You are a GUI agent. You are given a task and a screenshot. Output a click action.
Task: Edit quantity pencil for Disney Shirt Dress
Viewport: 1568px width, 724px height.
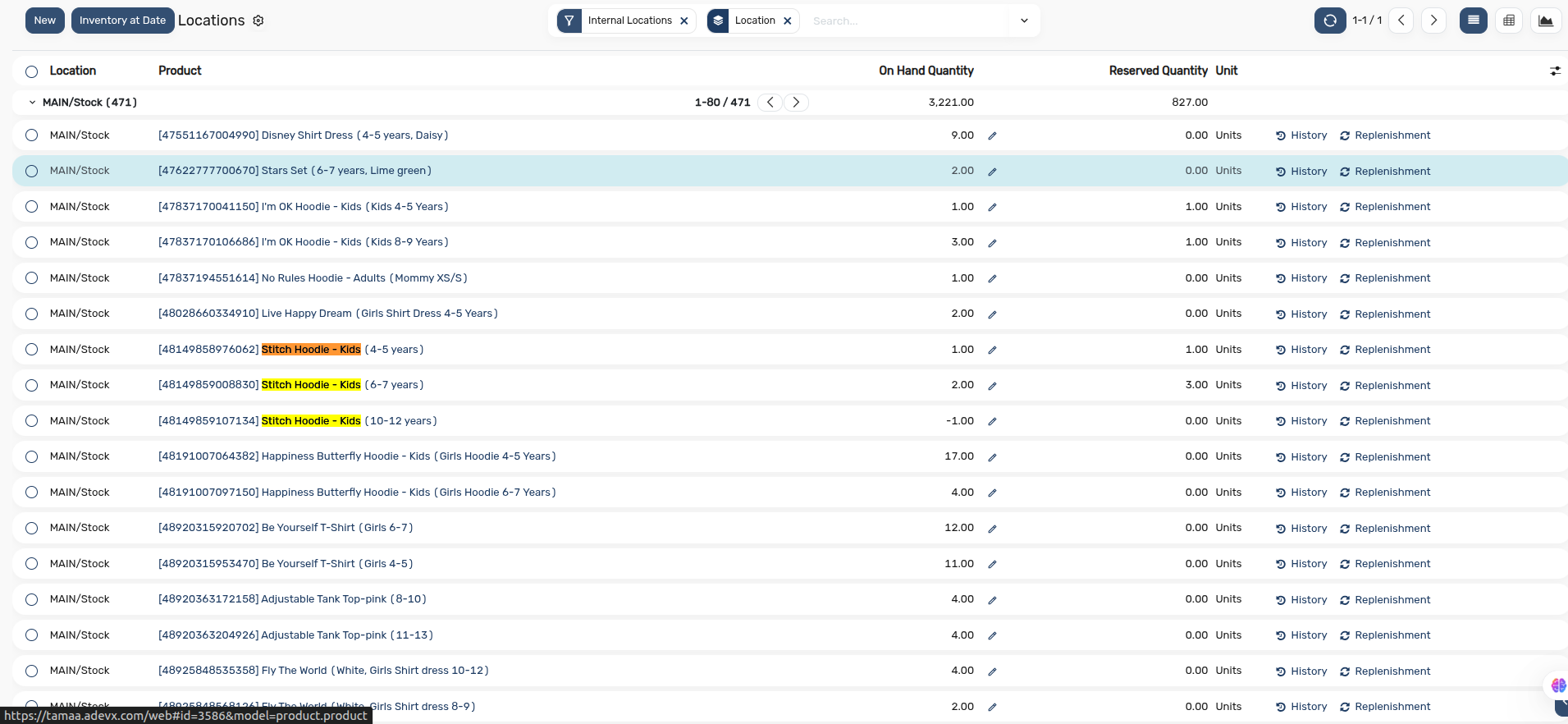click(x=992, y=136)
